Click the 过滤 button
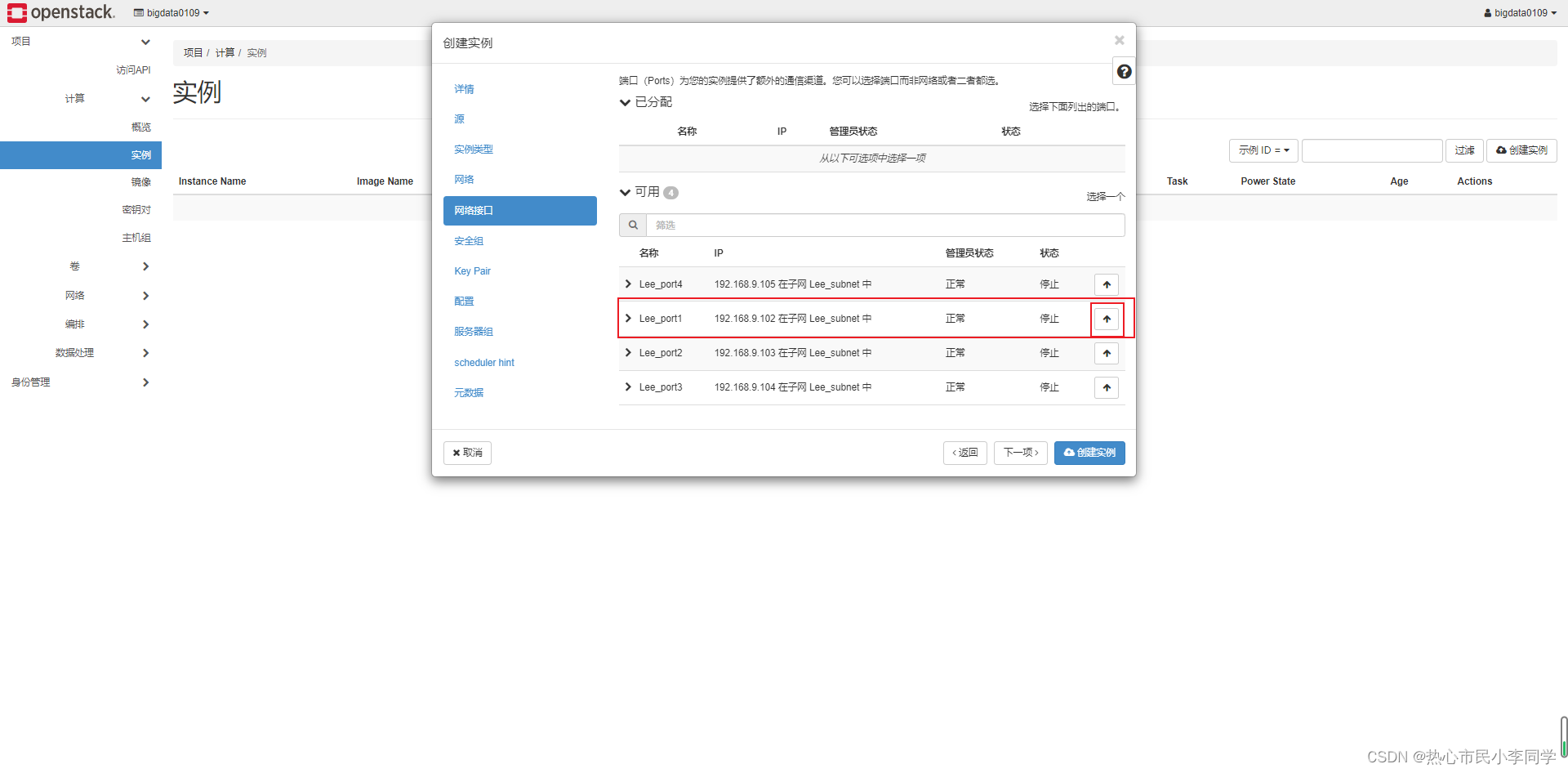 pos(1464,150)
